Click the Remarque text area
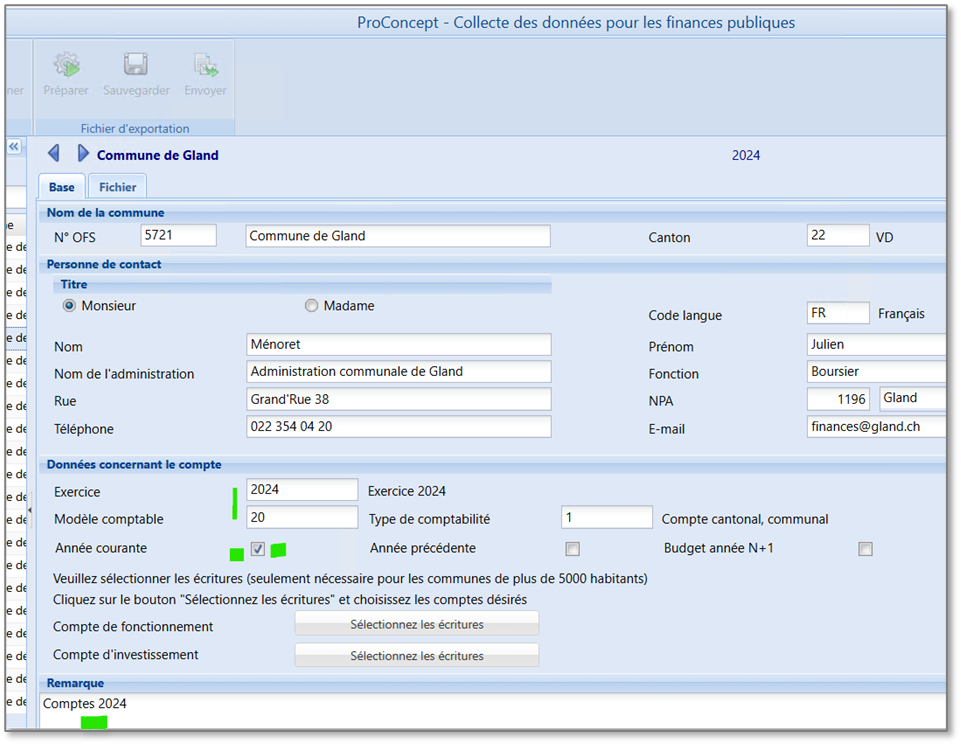The height and width of the screenshot is (745, 961). click(x=490, y=710)
